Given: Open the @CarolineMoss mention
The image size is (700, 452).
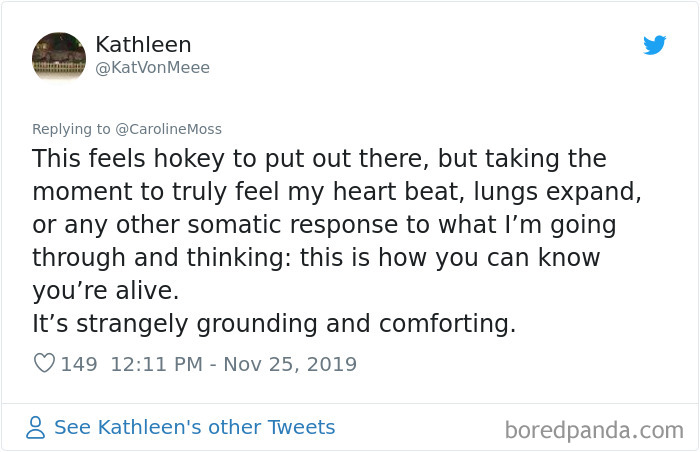Looking at the screenshot, I should [x=168, y=129].
